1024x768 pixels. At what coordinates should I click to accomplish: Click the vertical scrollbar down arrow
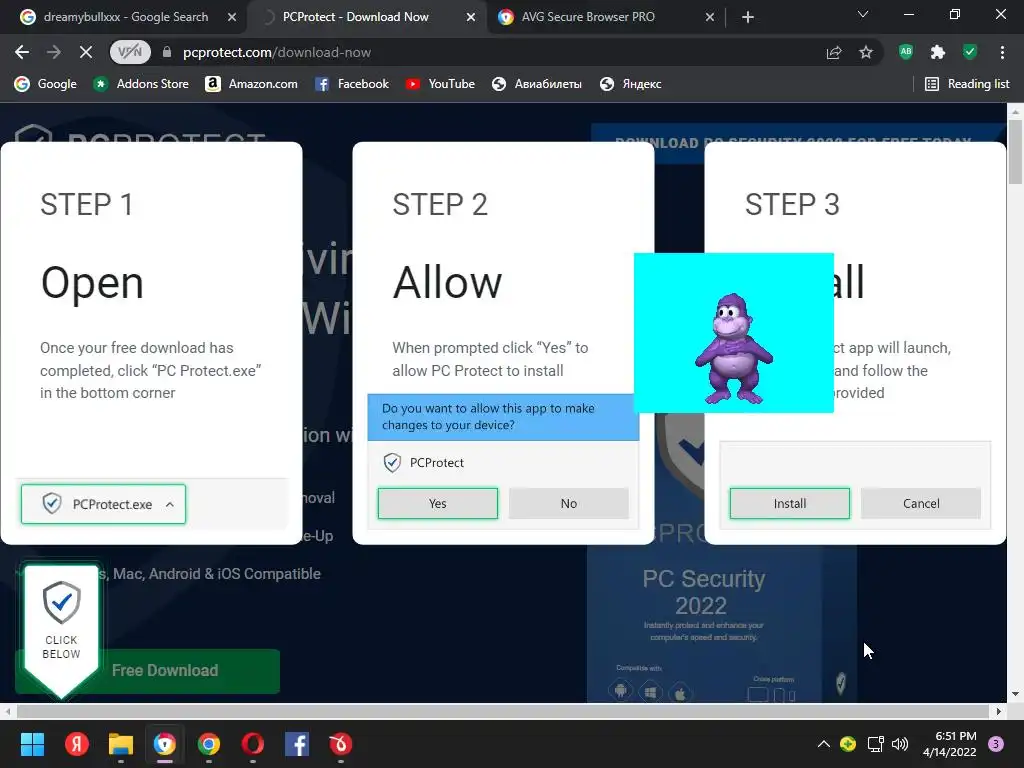pos(1016,695)
